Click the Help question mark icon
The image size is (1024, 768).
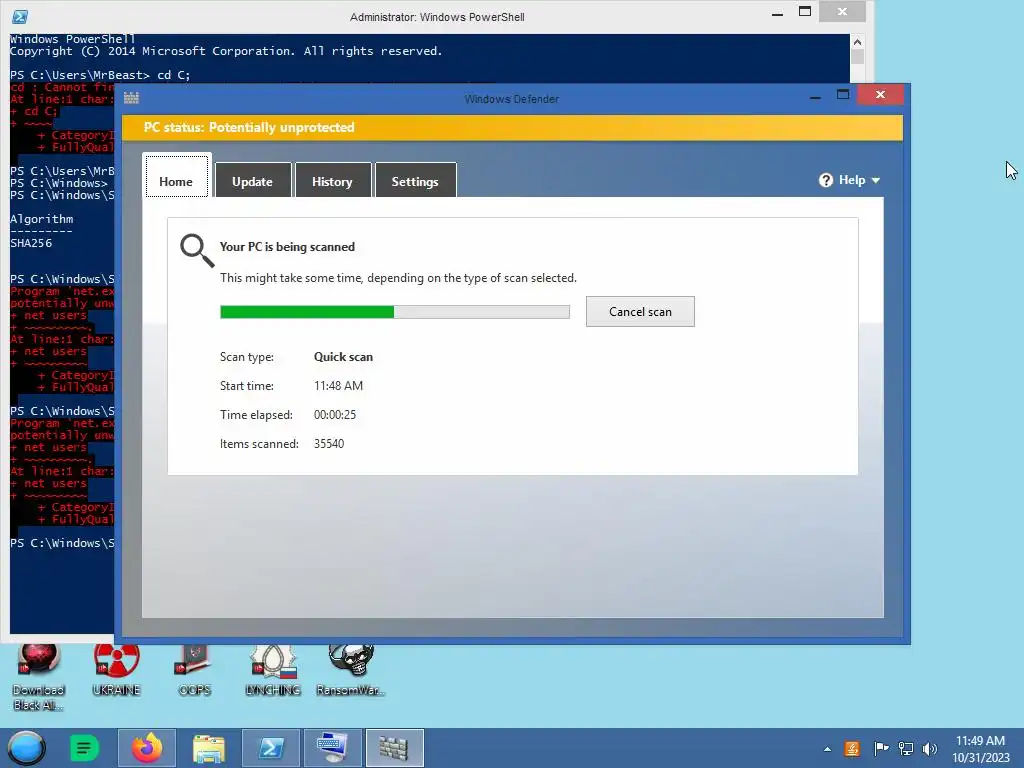pyautogui.click(x=825, y=180)
